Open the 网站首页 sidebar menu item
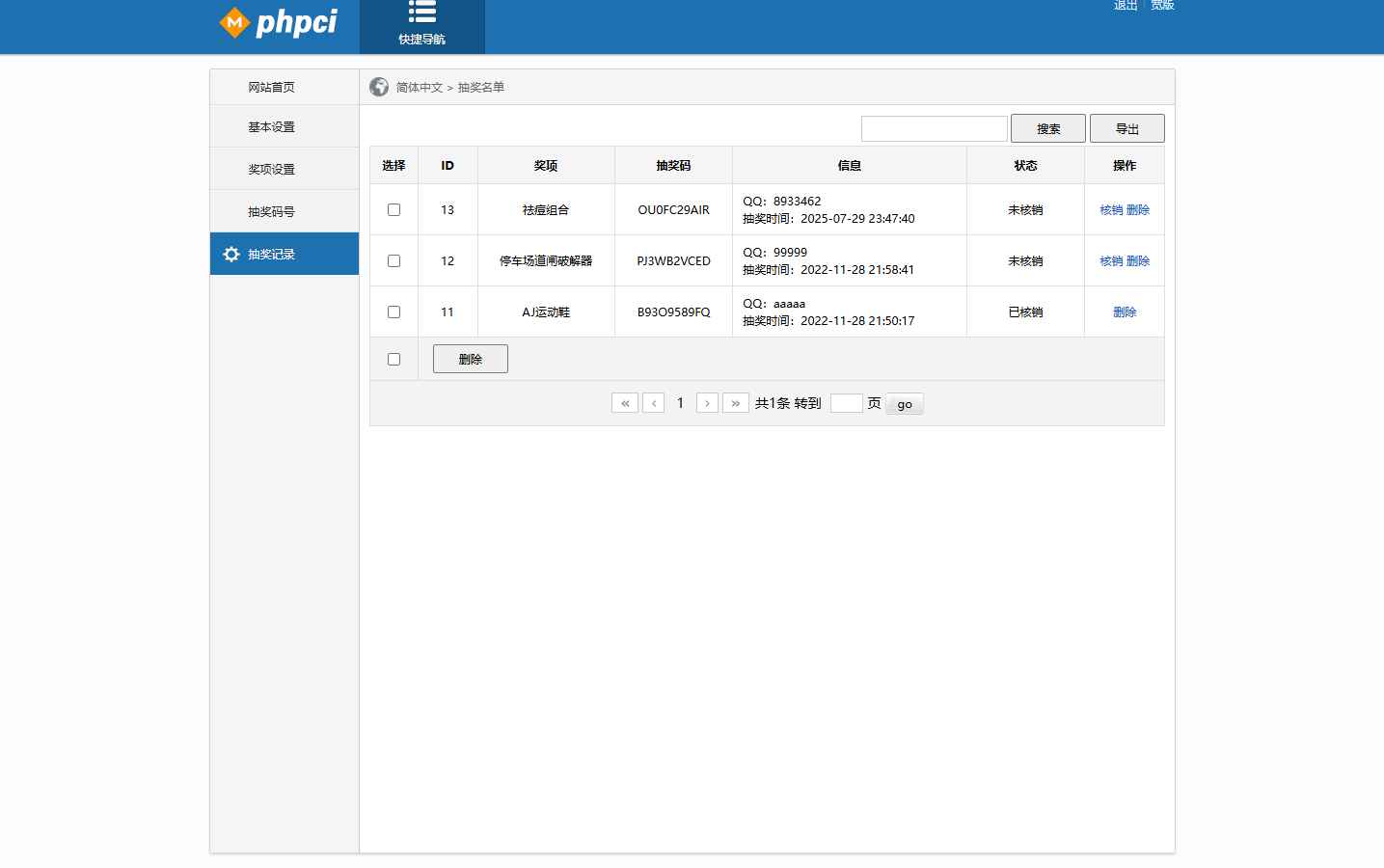The image size is (1384, 868). pyautogui.click(x=270, y=86)
